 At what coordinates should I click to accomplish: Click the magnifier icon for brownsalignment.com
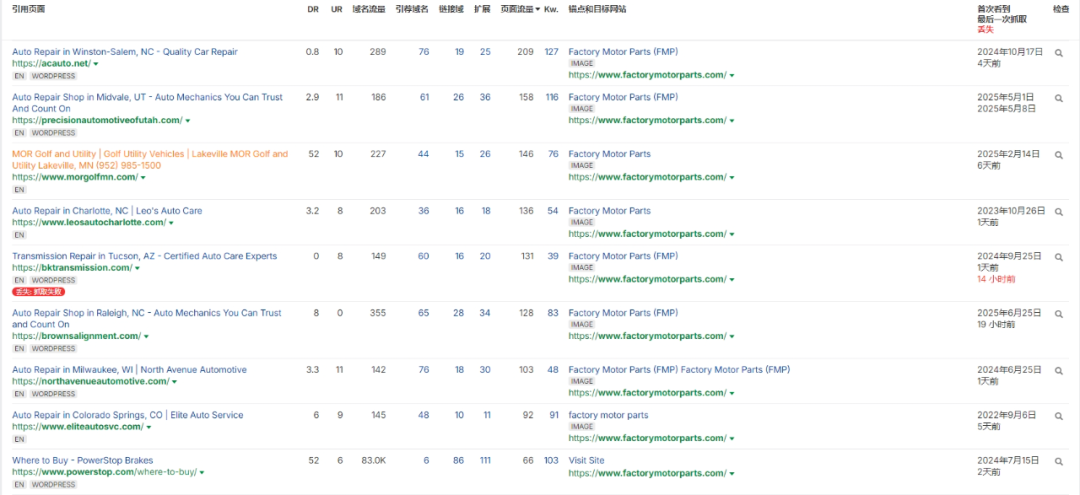[1059, 314]
